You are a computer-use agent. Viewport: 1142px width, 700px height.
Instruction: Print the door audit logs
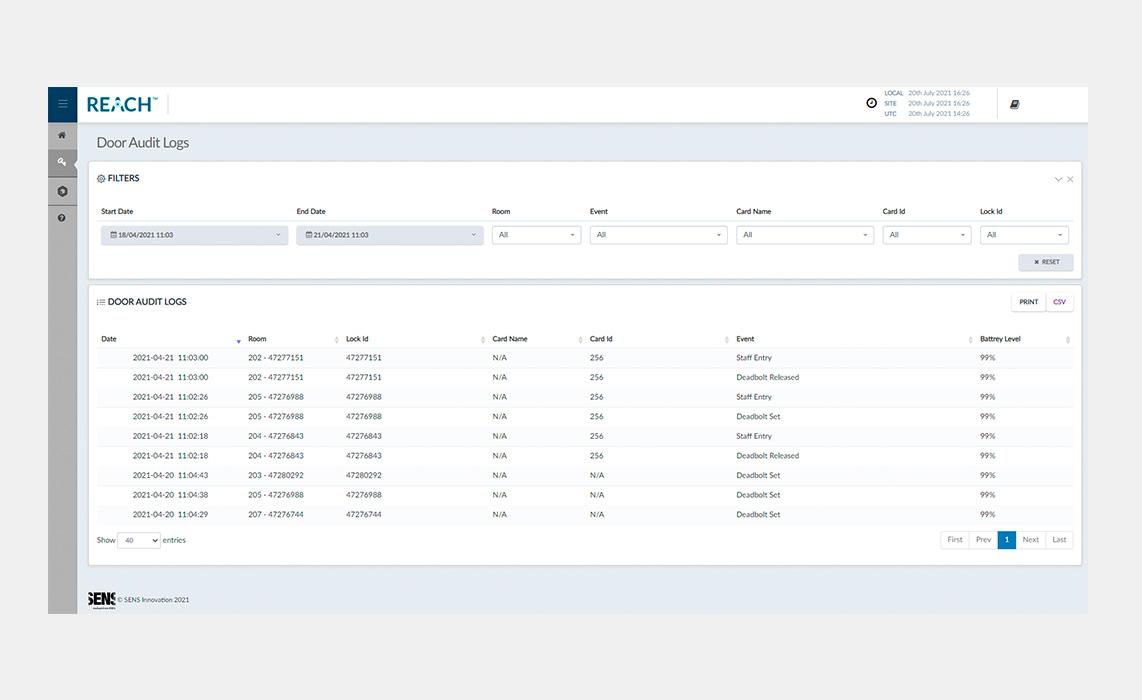(x=1028, y=302)
